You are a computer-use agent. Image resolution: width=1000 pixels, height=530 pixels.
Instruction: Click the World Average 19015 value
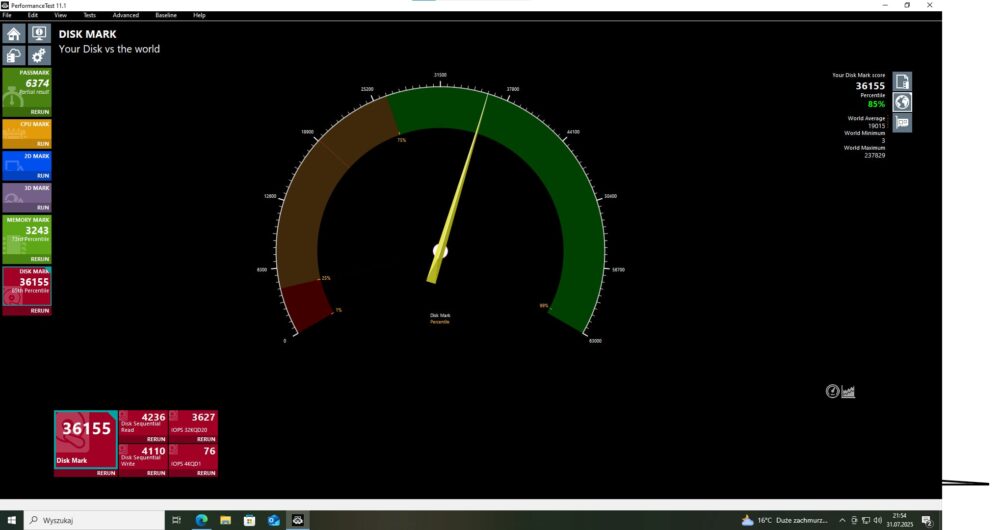pyautogui.click(x=876, y=126)
